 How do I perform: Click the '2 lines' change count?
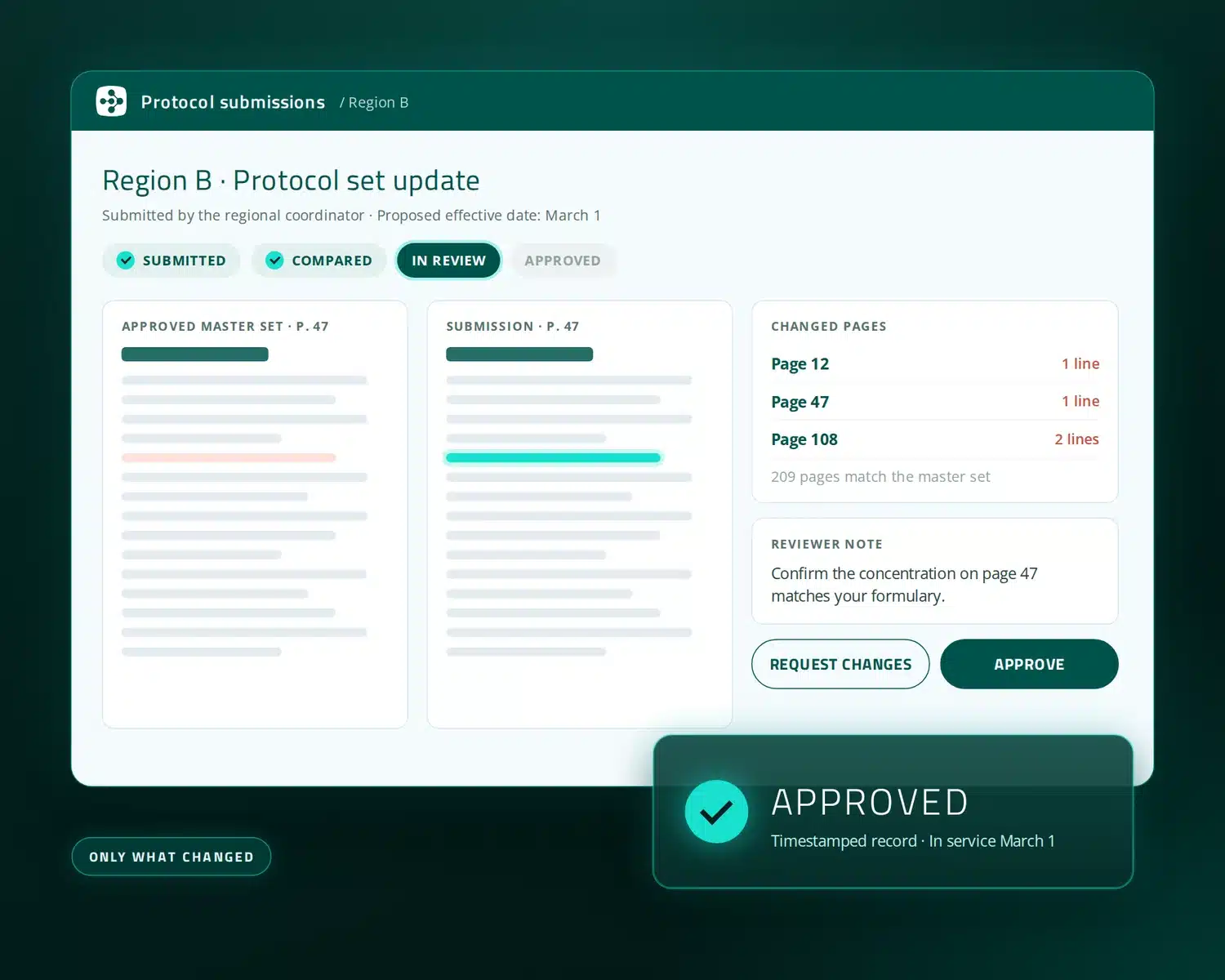coord(1076,439)
